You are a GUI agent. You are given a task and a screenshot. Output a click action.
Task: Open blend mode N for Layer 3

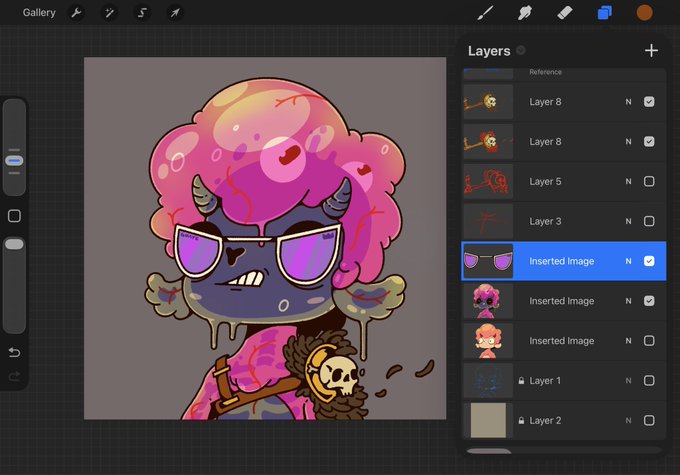click(628, 221)
